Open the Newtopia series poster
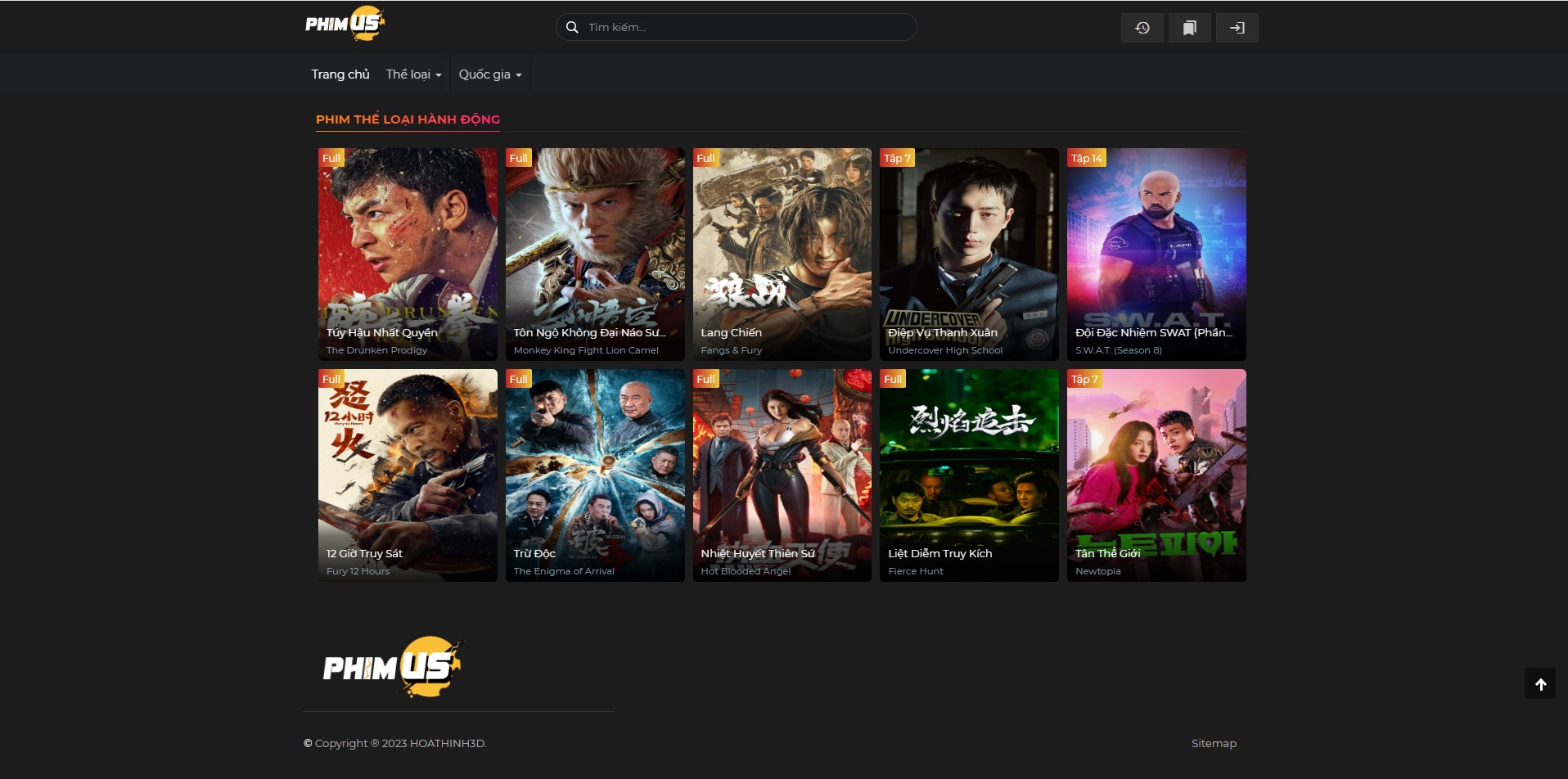The height and width of the screenshot is (779, 1568). click(1156, 475)
